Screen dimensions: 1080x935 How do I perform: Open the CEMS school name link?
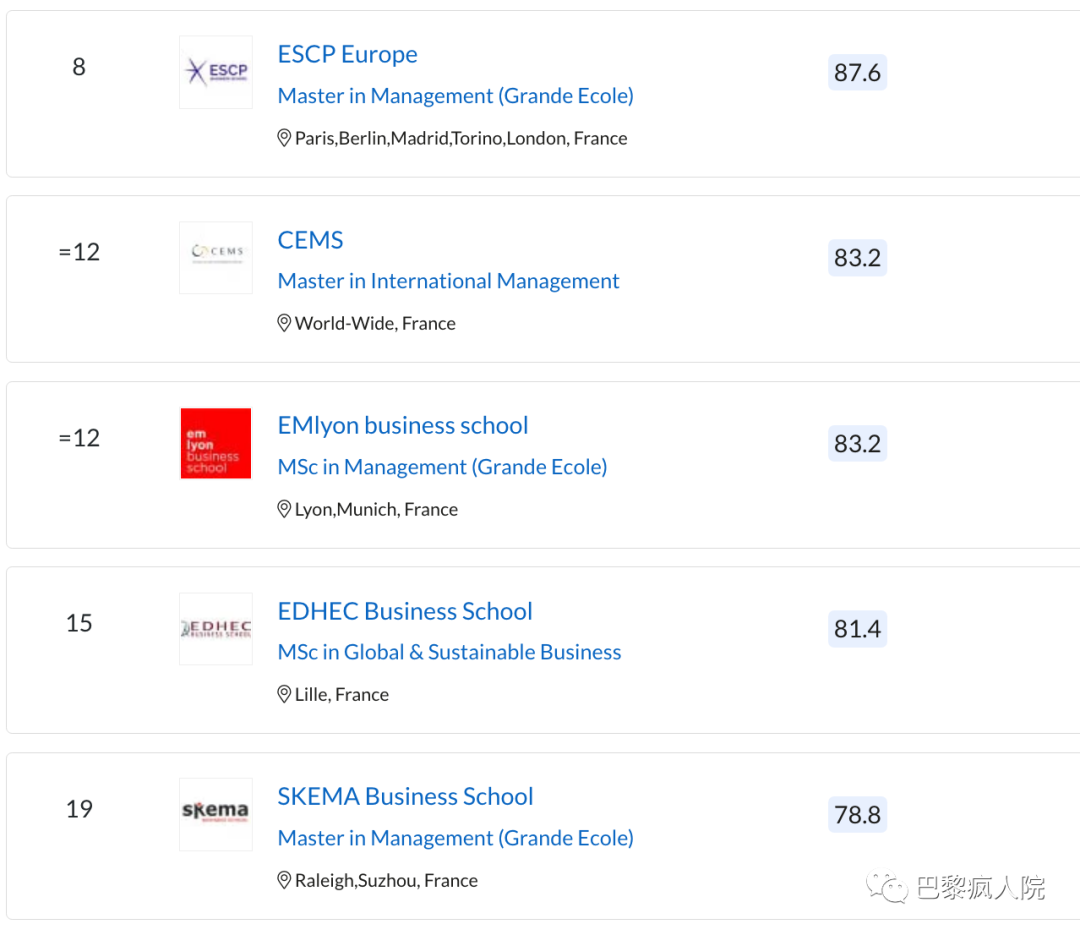pyautogui.click(x=310, y=240)
